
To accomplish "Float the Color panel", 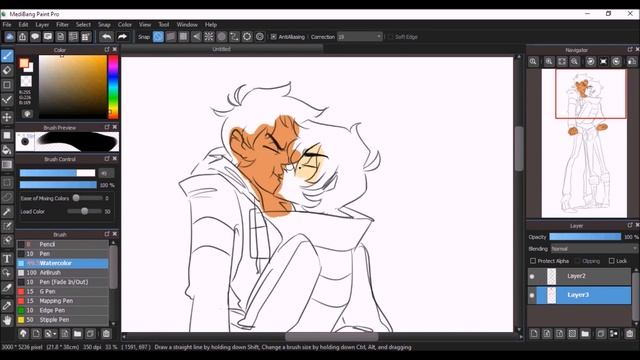I will [107, 49].
